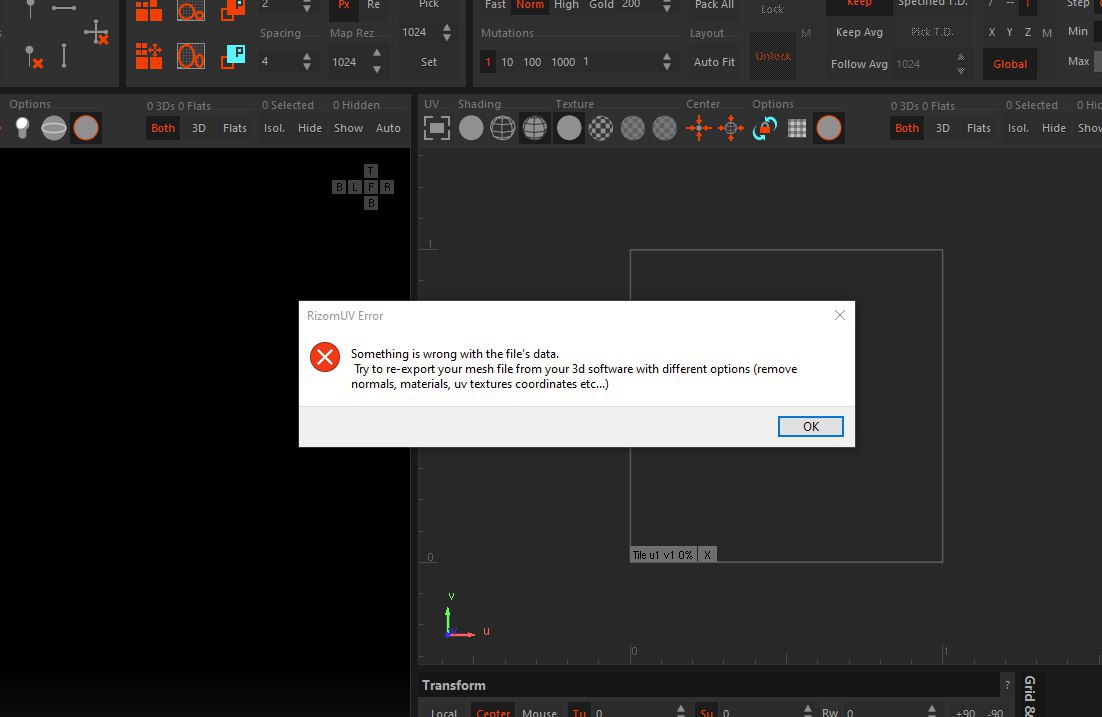Screen dimensions: 1102x717
Task: Select shaded wireframe globe shading in UV view
Action: [x=535, y=128]
